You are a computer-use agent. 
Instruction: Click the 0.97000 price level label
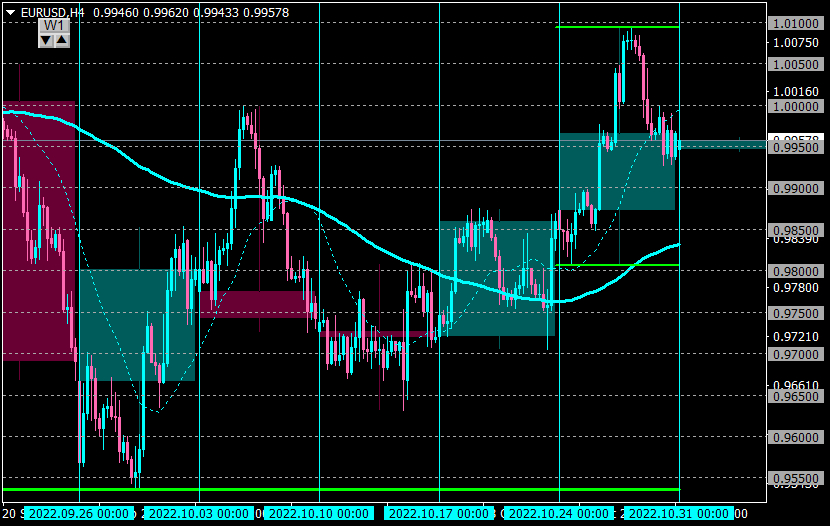click(x=796, y=354)
